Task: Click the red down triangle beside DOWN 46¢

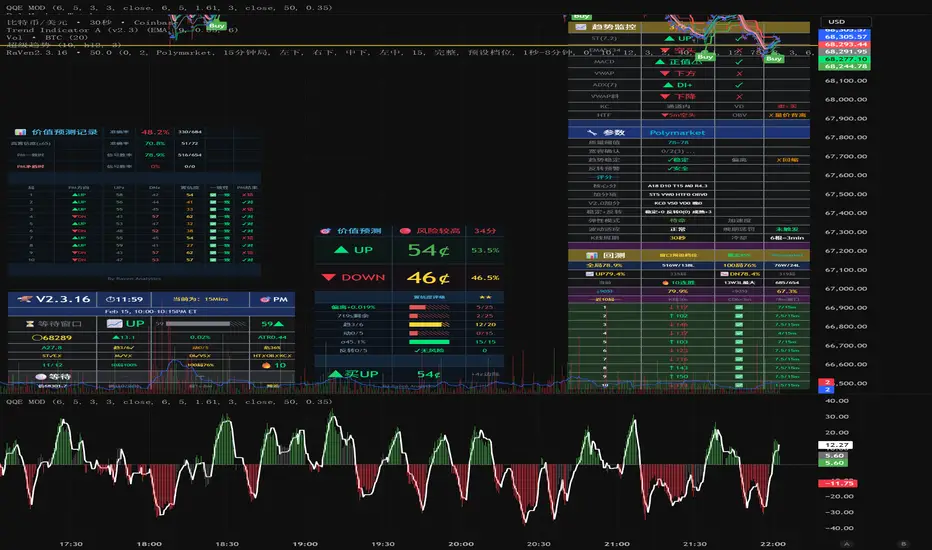Action: [x=329, y=277]
